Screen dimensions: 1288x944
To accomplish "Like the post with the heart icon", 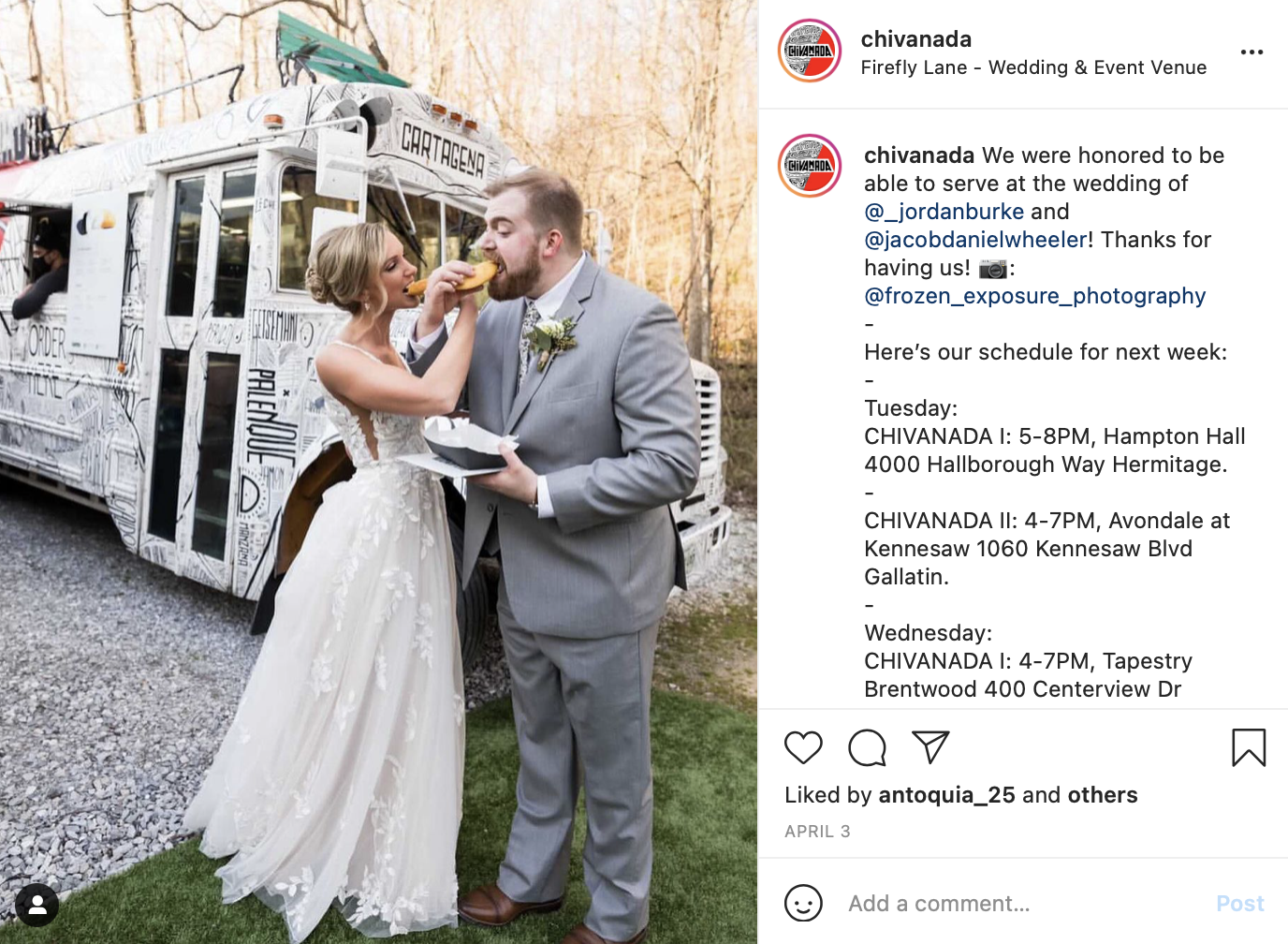I will coord(803,747).
